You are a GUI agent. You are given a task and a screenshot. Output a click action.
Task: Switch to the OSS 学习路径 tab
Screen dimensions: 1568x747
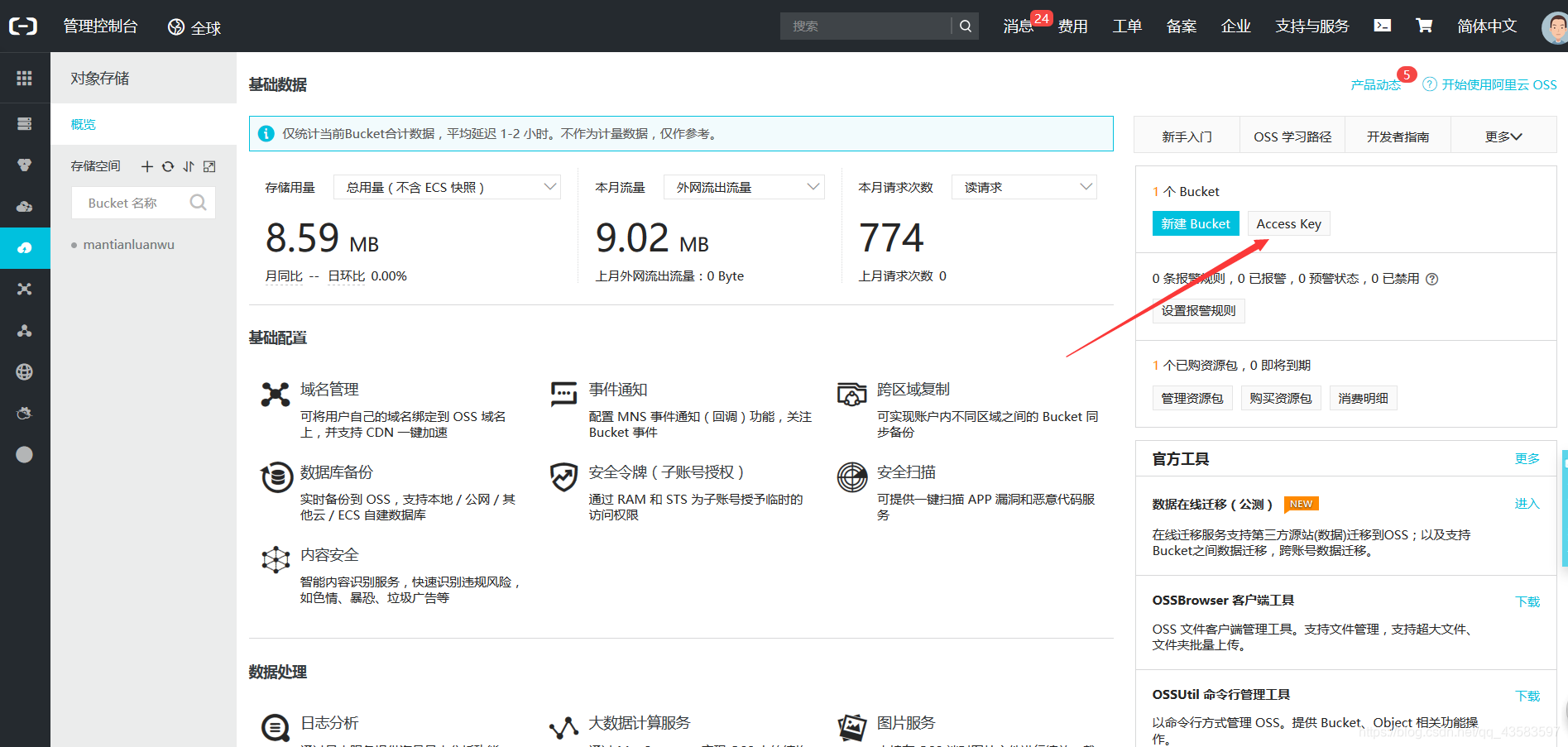tap(1292, 136)
